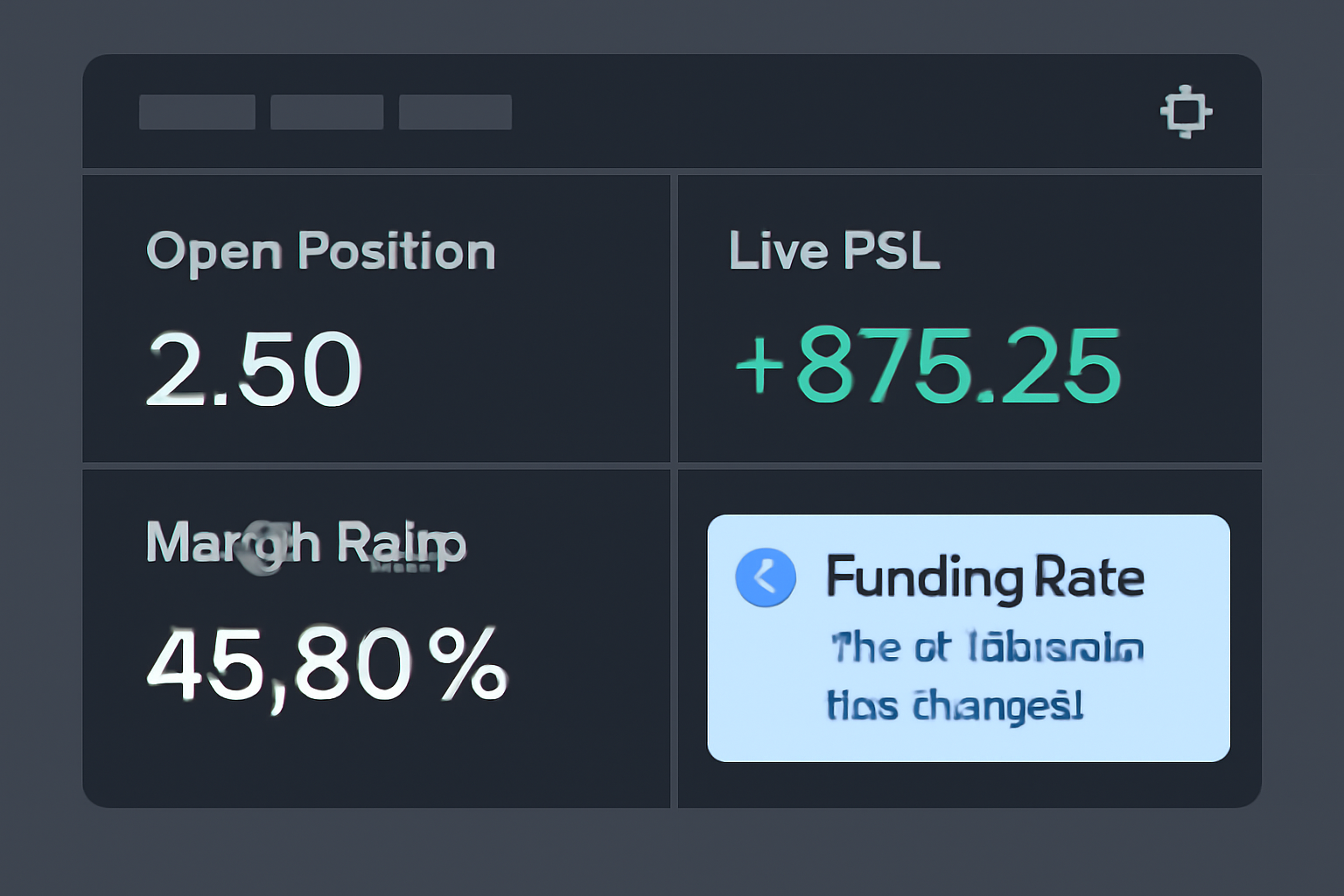Click the blue left-chevron circle icon
This screenshot has width=1344, height=896.
[x=766, y=577]
